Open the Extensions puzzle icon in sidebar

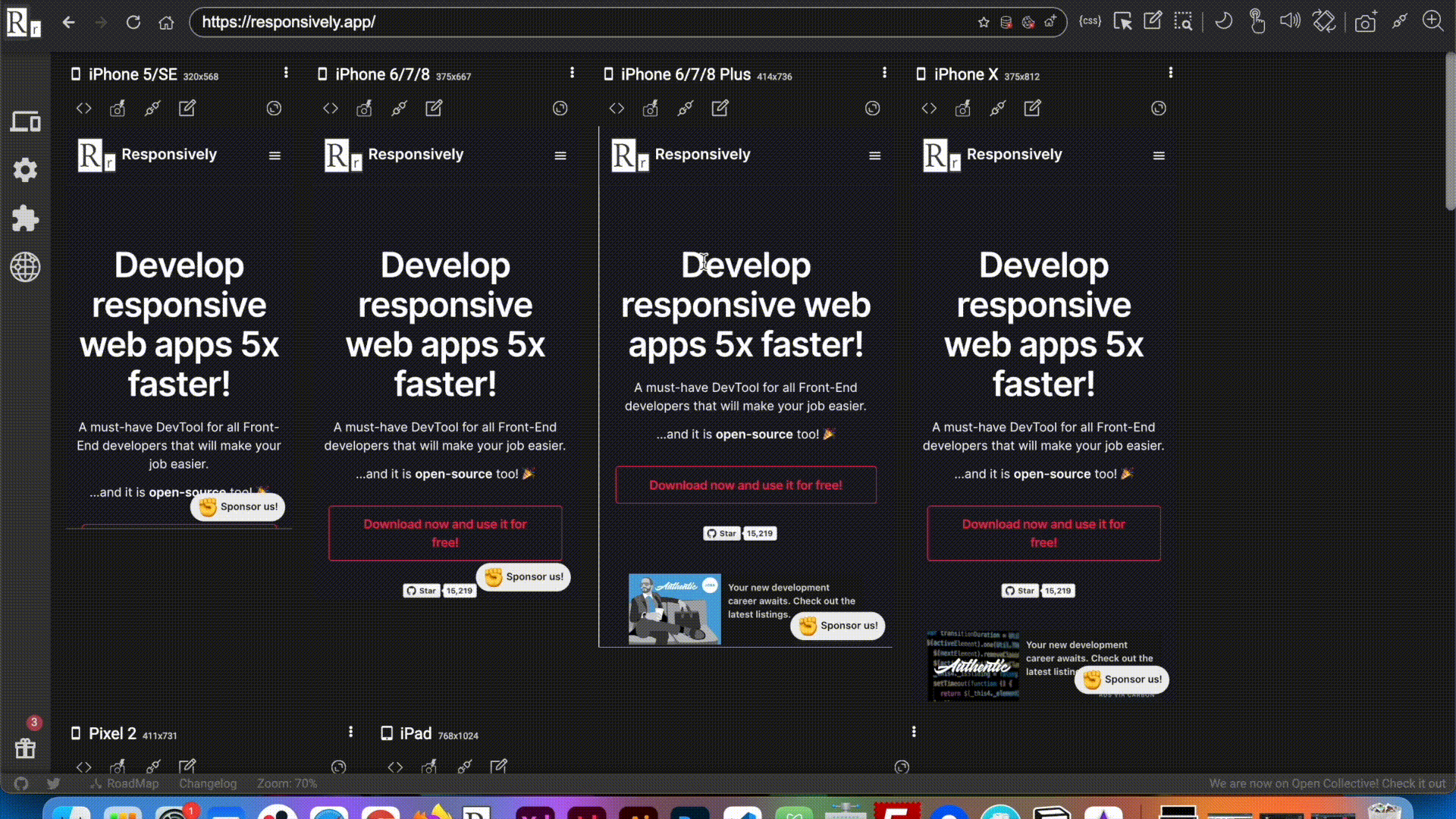(25, 218)
